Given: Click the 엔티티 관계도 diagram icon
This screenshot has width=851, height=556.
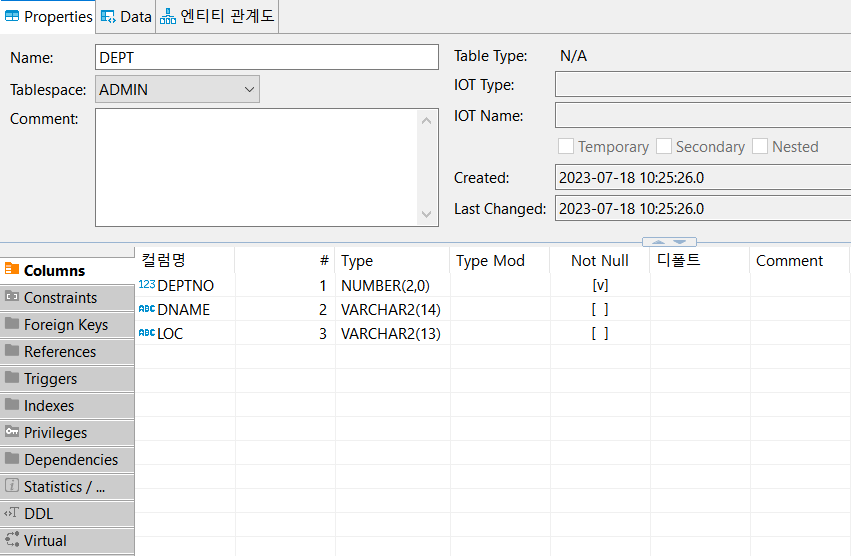Looking at the screenshot, I should point(168,17).
